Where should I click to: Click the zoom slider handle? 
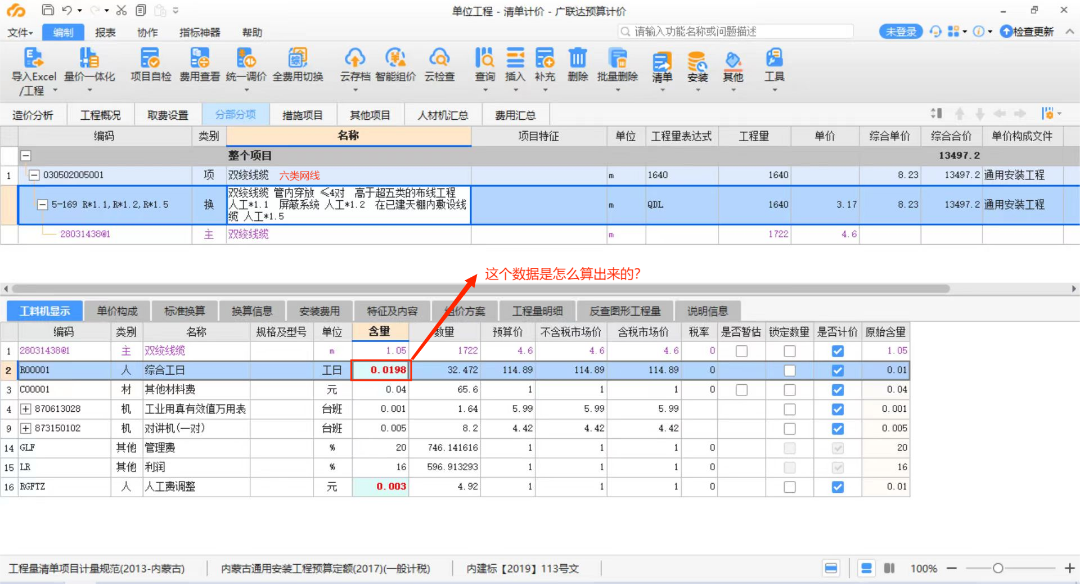click(x=997, y=568)
